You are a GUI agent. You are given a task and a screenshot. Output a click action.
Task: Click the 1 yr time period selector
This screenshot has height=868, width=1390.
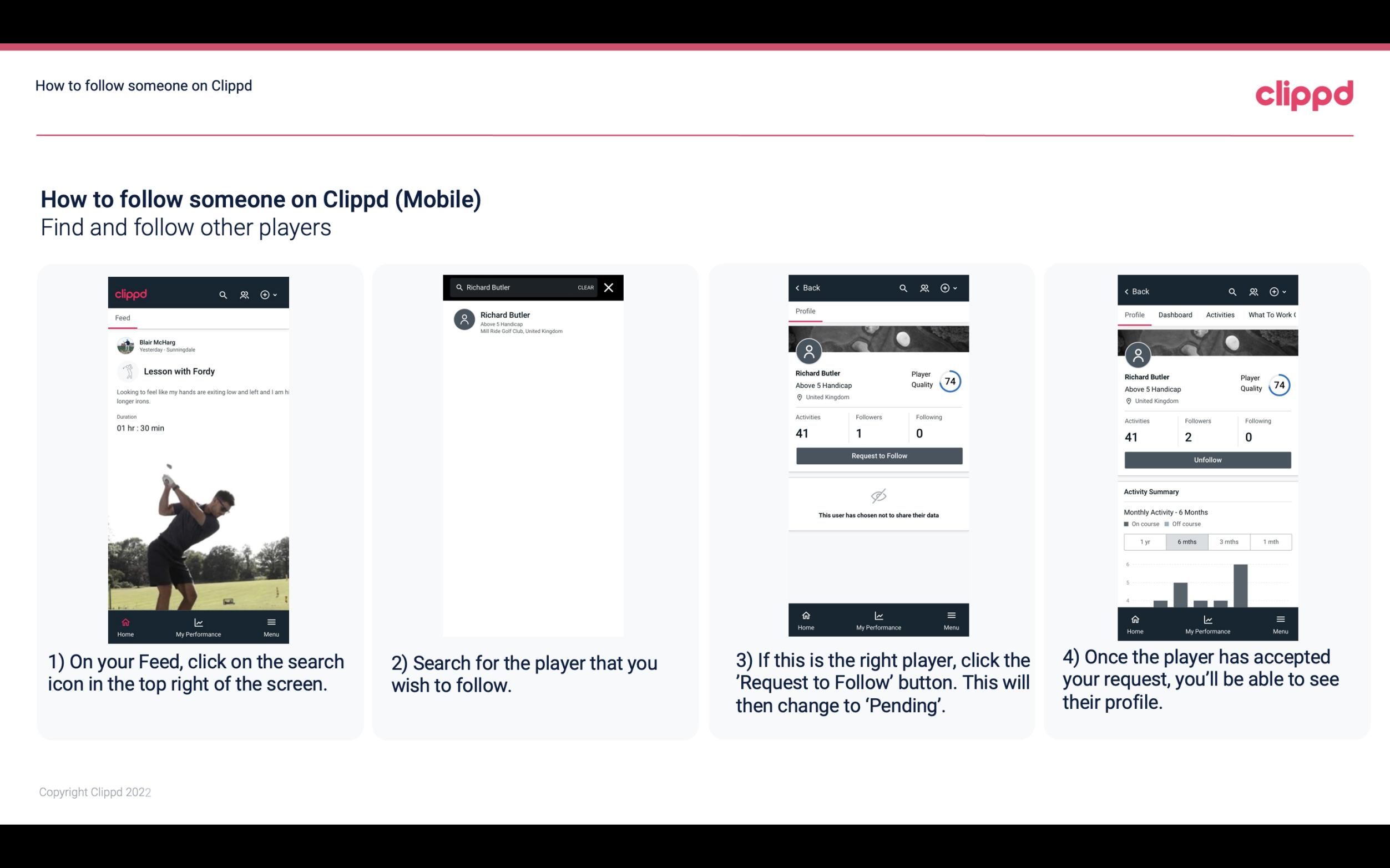[1145, 541]
